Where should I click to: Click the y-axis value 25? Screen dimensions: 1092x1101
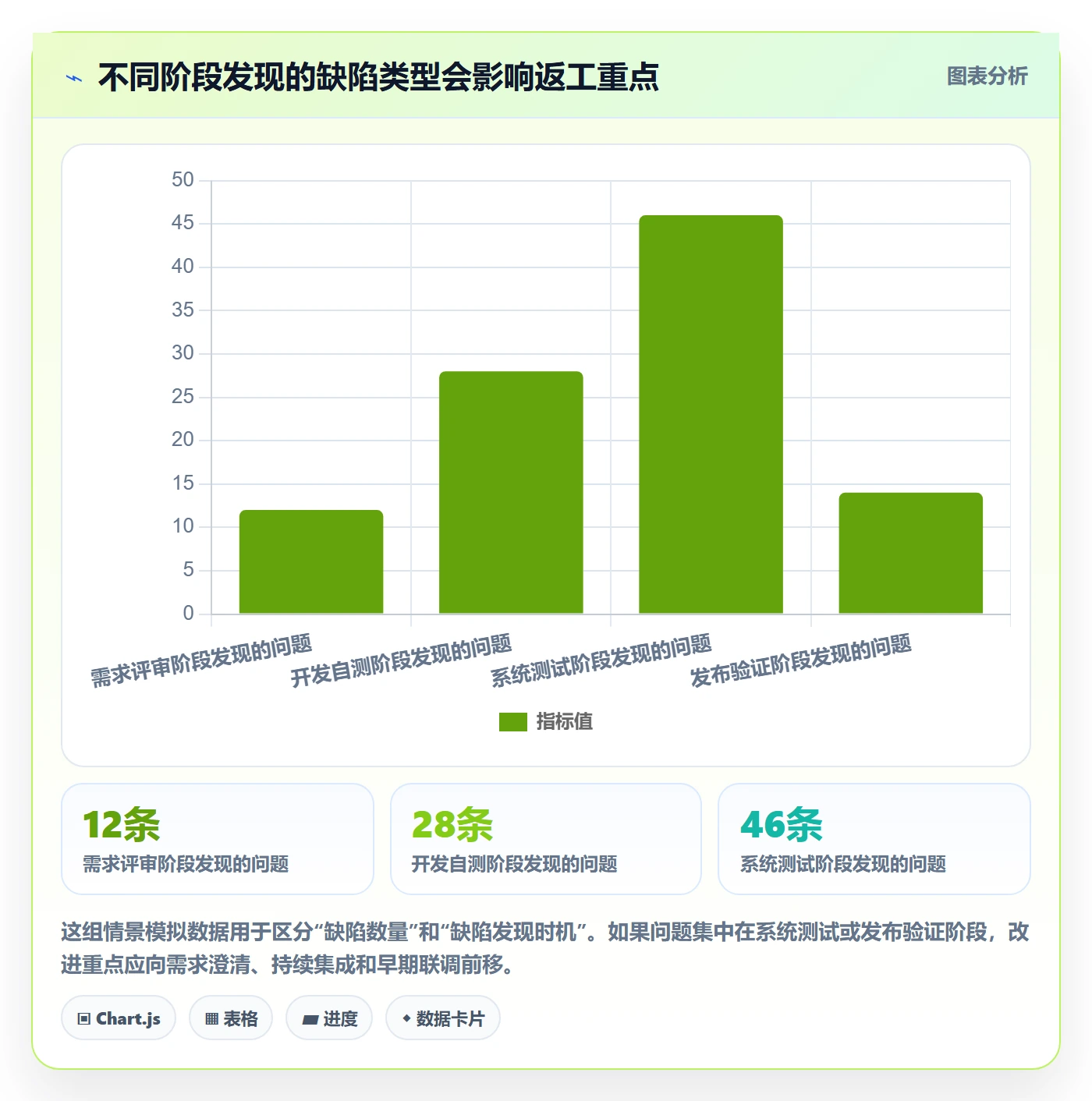183,397
